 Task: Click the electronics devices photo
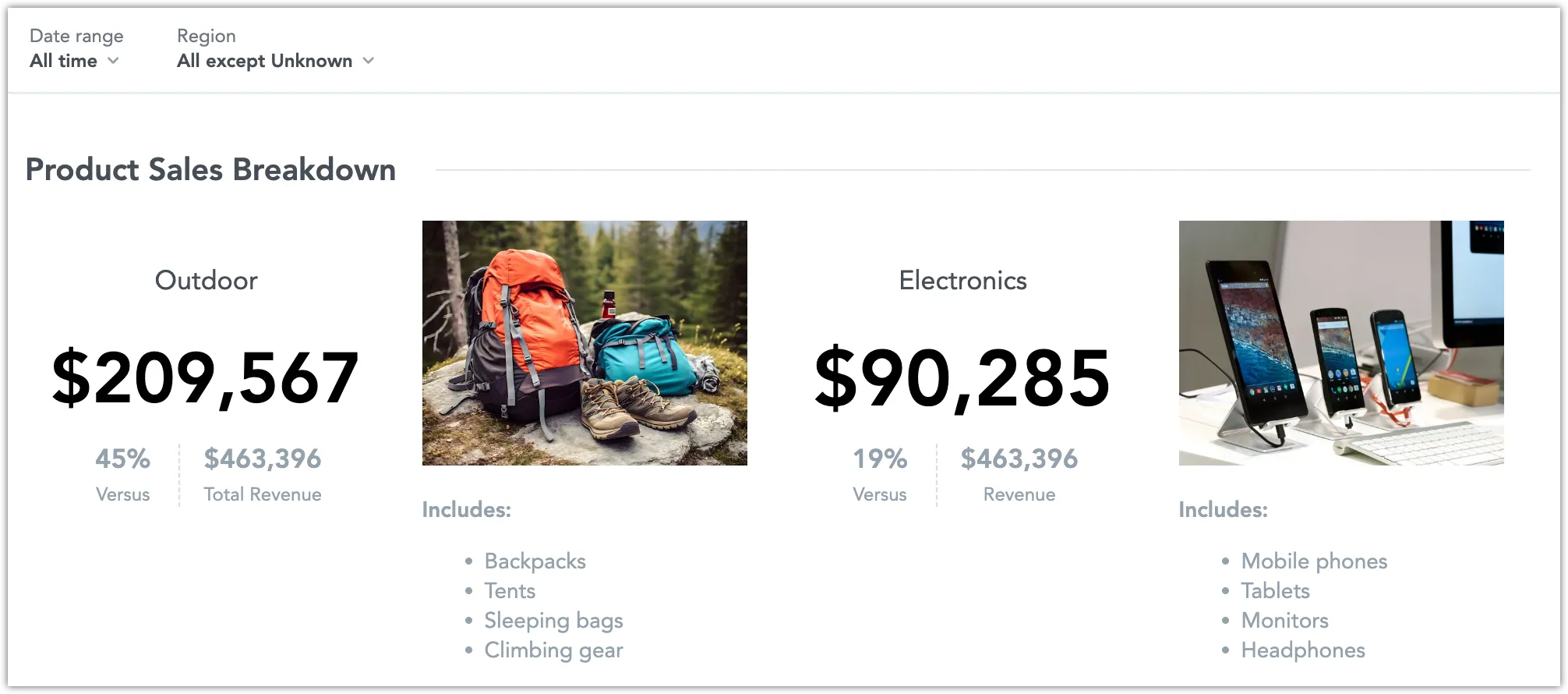point(1342,345)
